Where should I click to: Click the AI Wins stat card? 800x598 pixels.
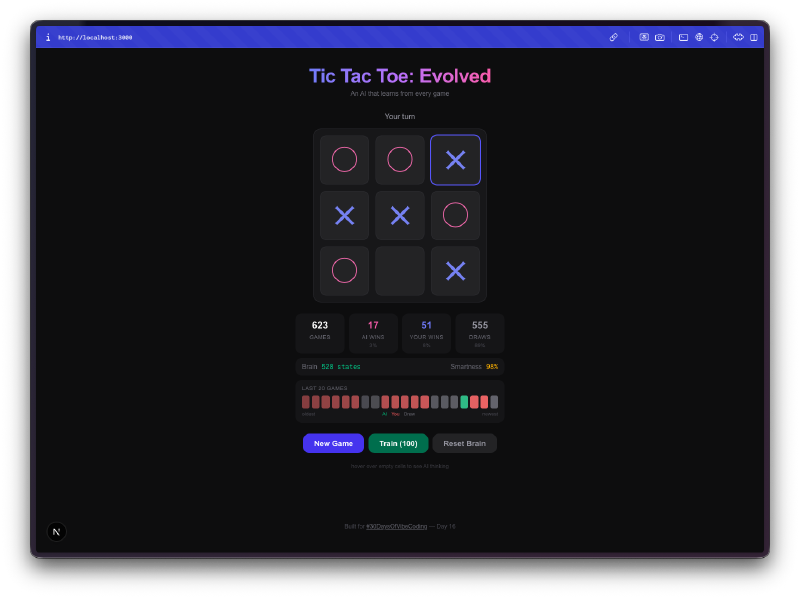coord(373,332)
